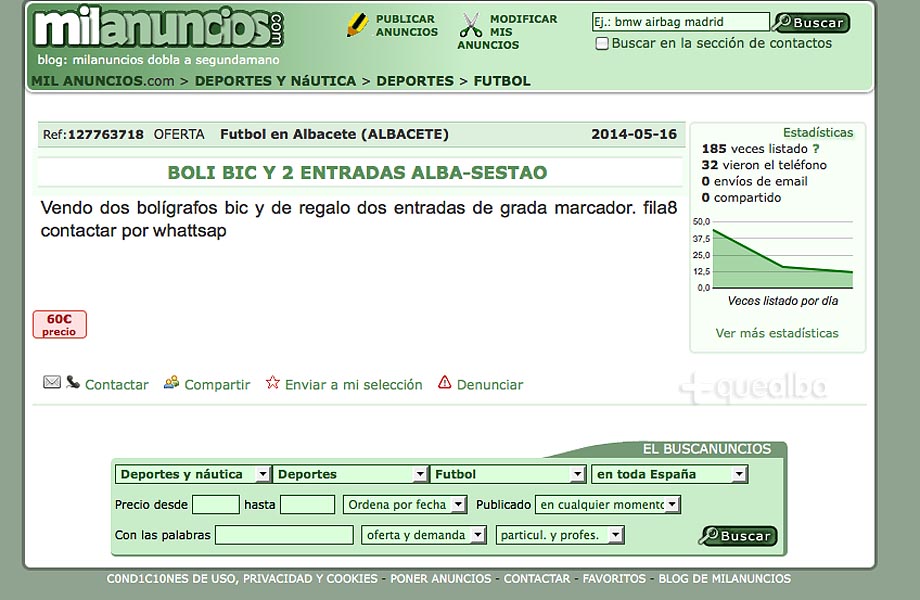Click the Compartir people icon

[x=172, y=383]
